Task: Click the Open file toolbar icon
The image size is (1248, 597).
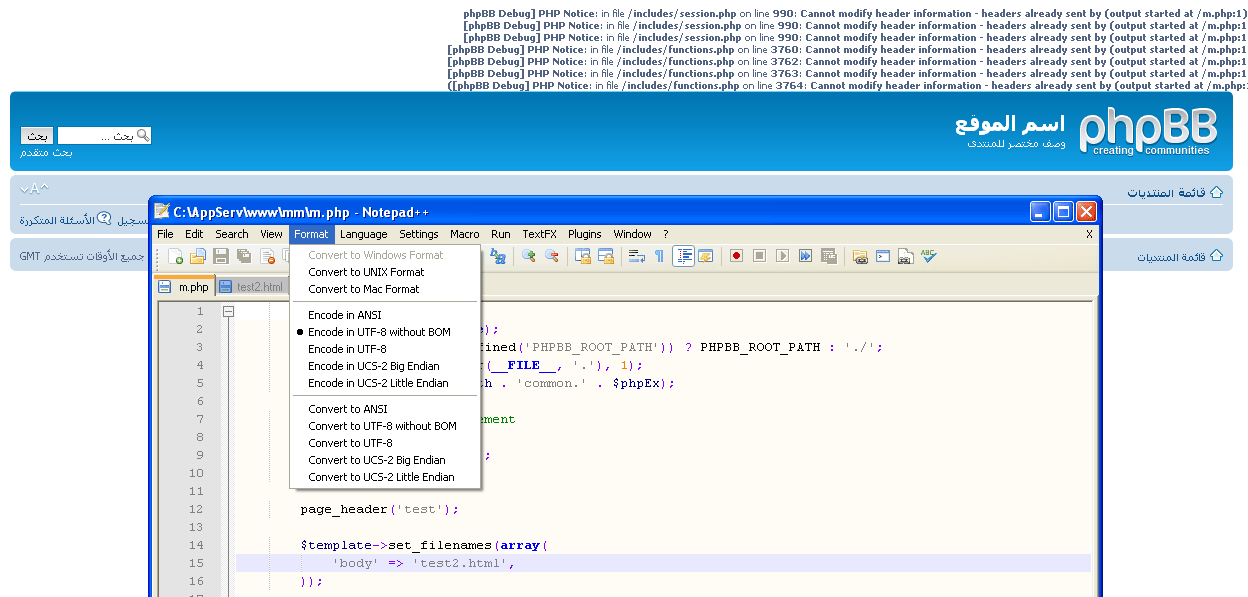Action: point(198,257)
